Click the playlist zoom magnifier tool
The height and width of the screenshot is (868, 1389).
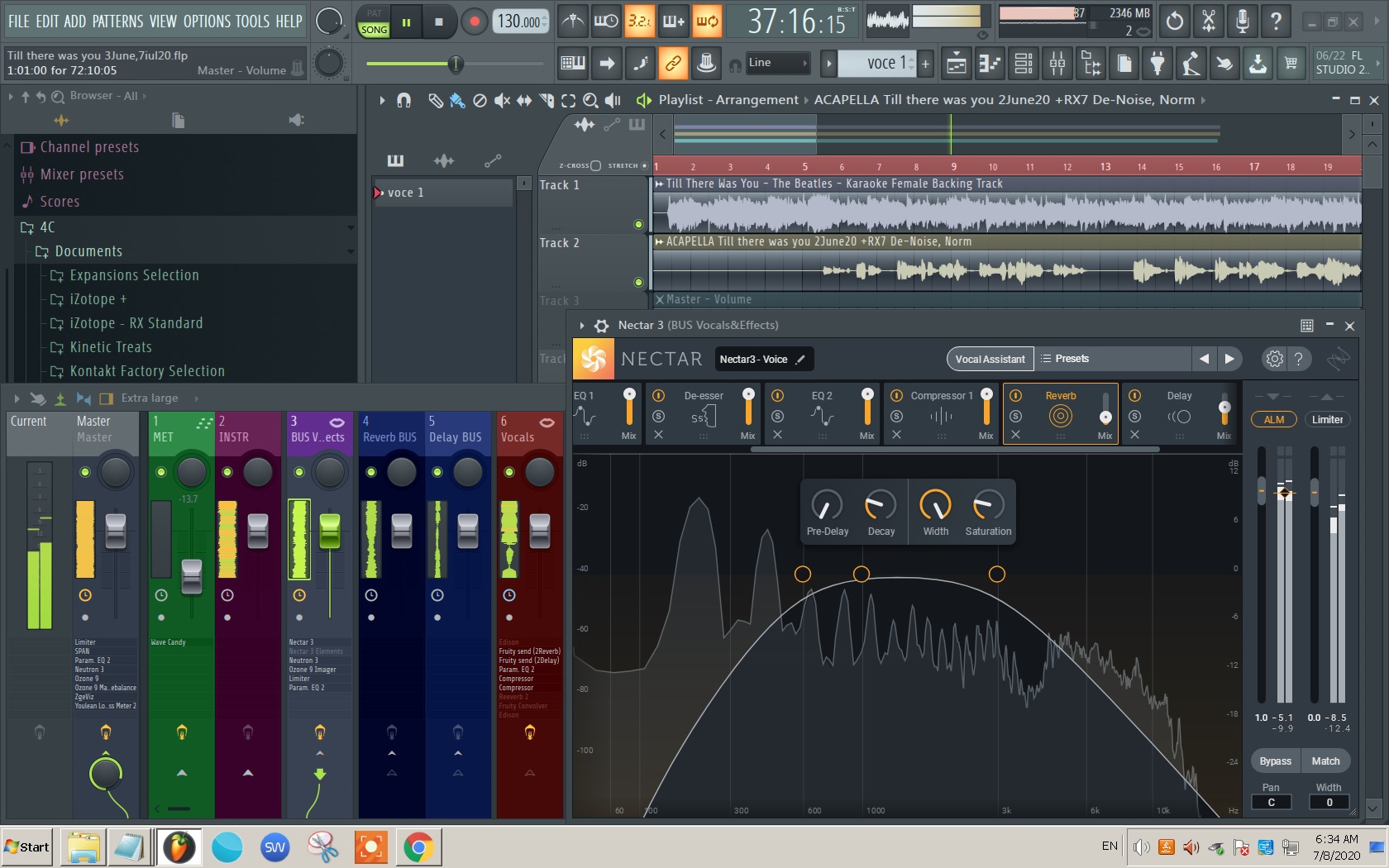(591, 100)
